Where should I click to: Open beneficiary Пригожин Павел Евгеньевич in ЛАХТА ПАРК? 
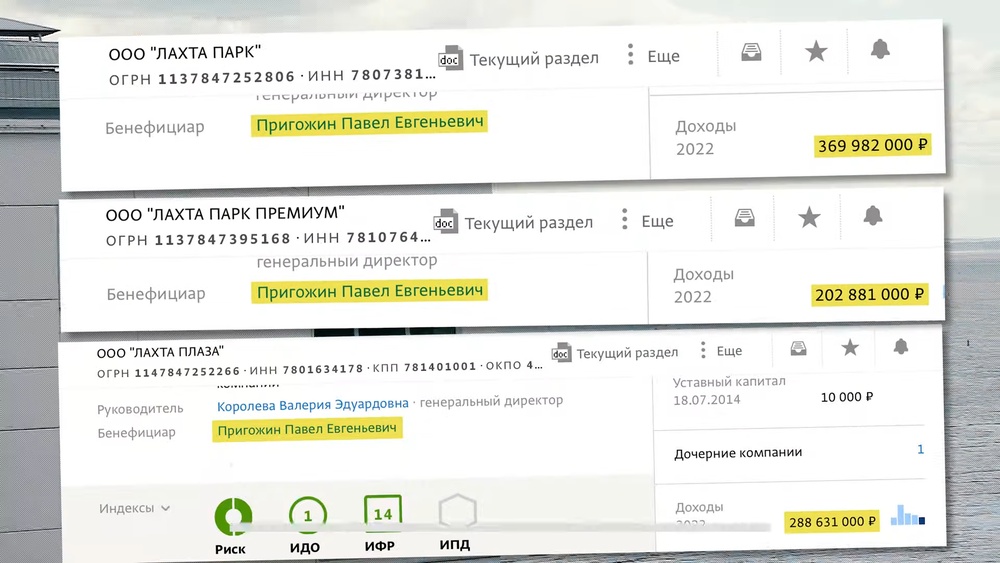pyautogui.click(x=370, y=124)
